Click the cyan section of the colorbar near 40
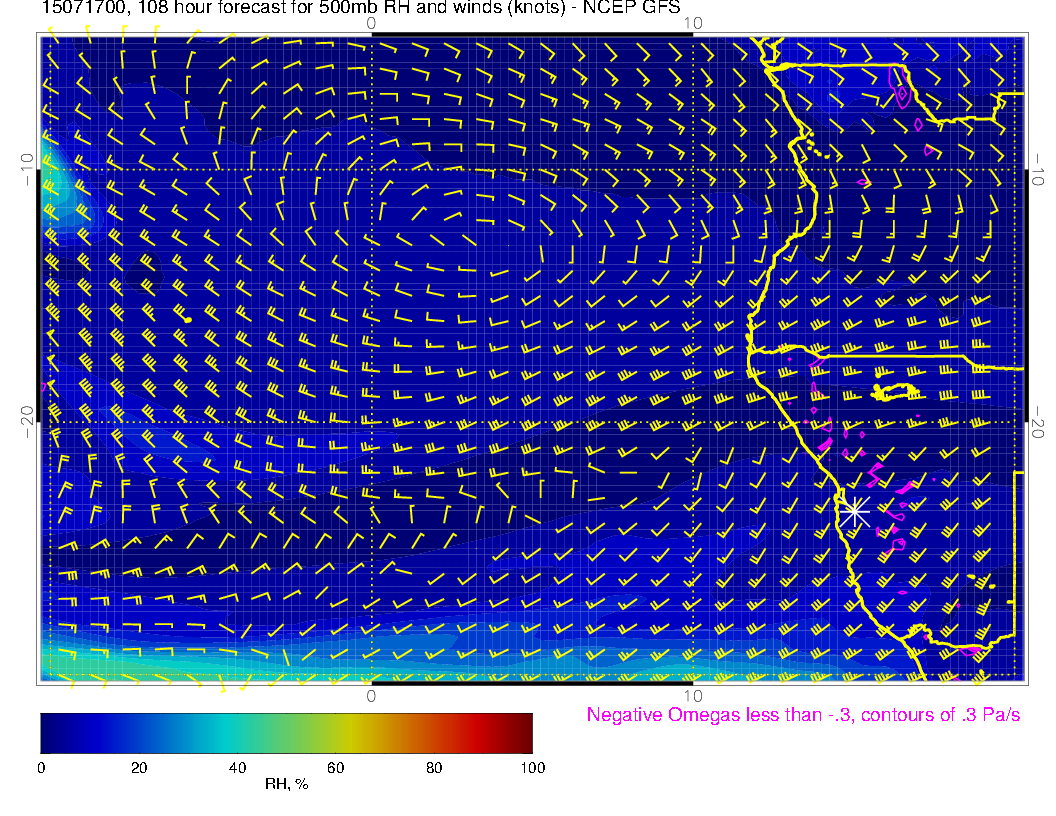This screenshot has height=816, width=1056. (x=237, y=732)
